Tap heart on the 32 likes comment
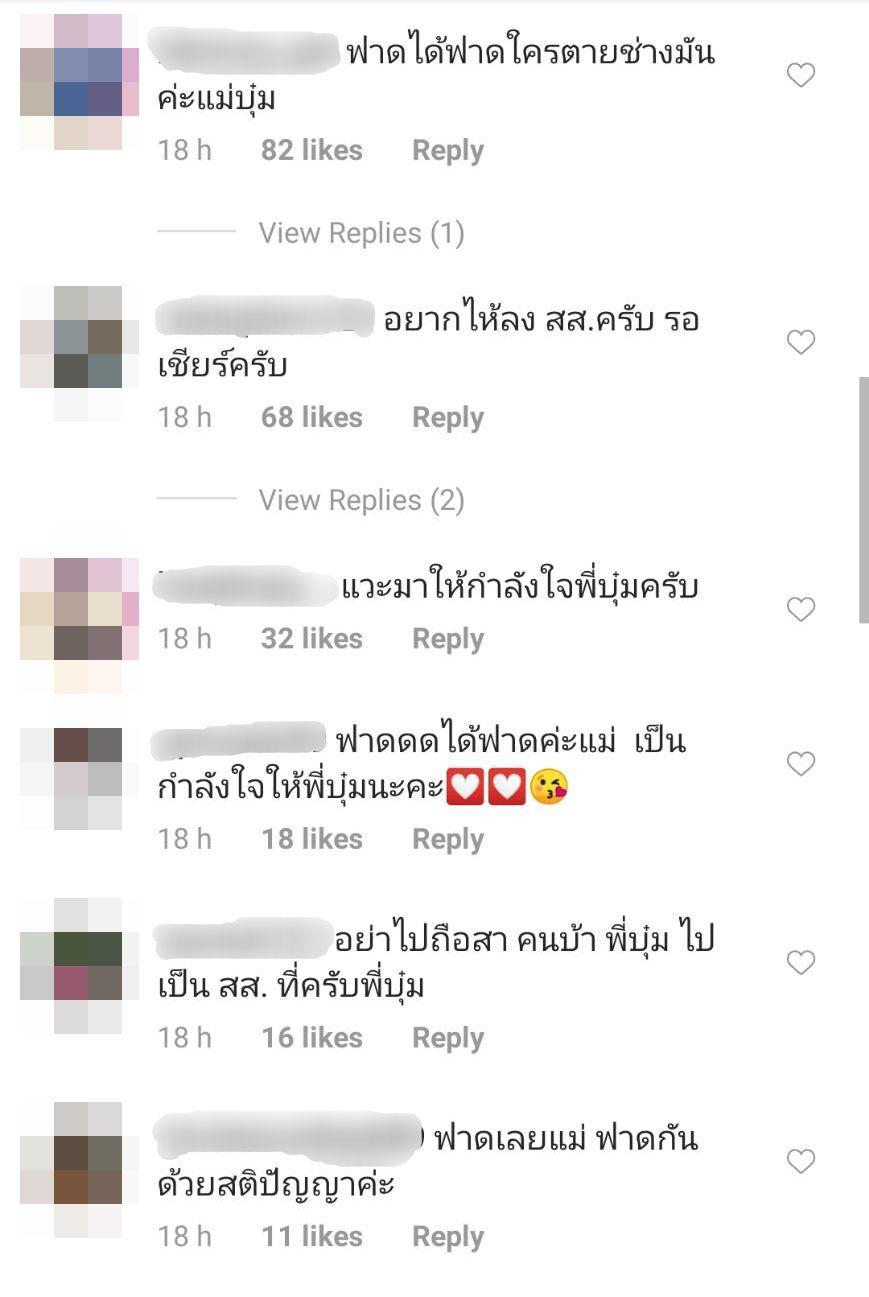Viewport: 869px width, 1297px height. (x=801, y=609)
